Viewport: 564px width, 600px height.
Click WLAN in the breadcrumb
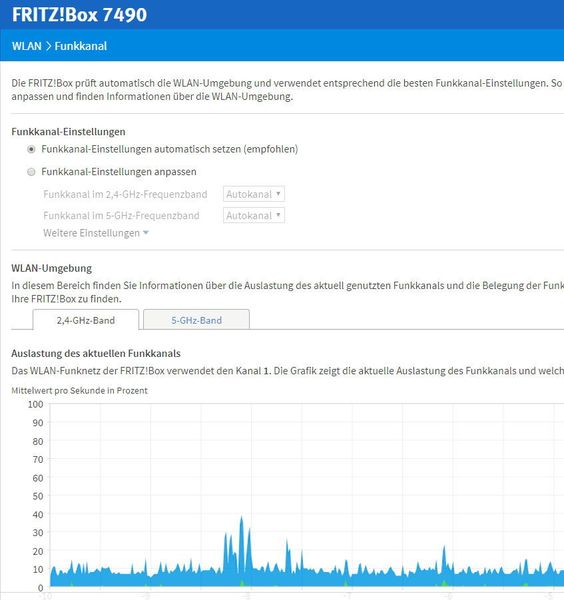click(x=27, y=46)
